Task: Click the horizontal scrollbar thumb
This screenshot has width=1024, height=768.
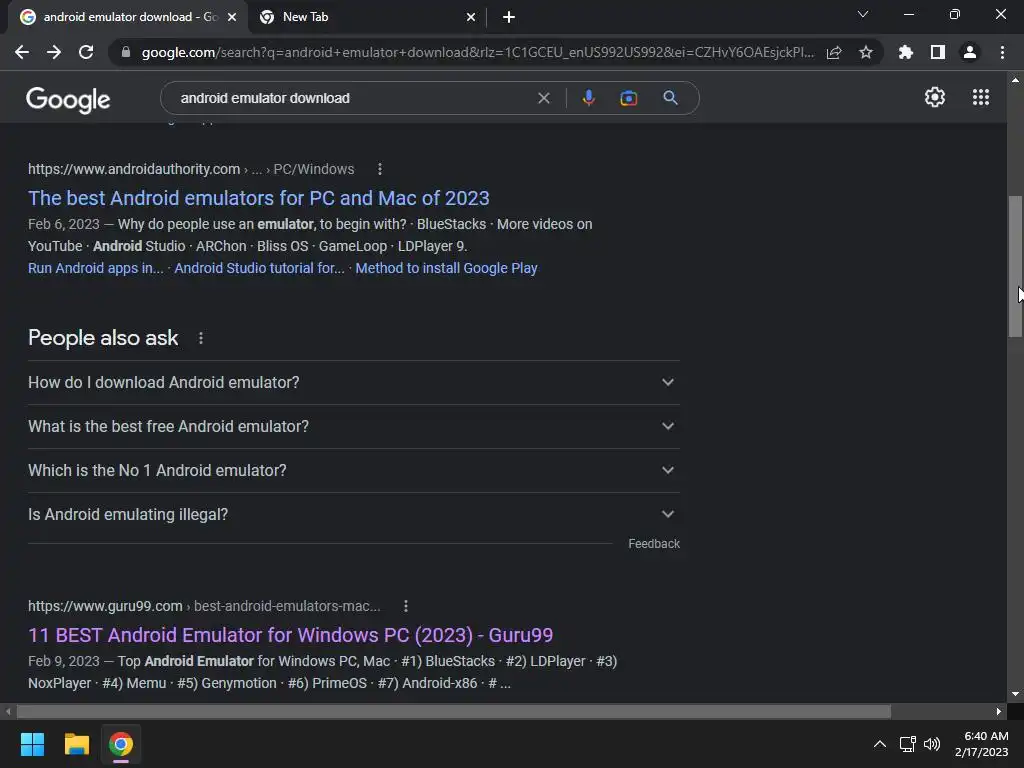Action: 454,711
